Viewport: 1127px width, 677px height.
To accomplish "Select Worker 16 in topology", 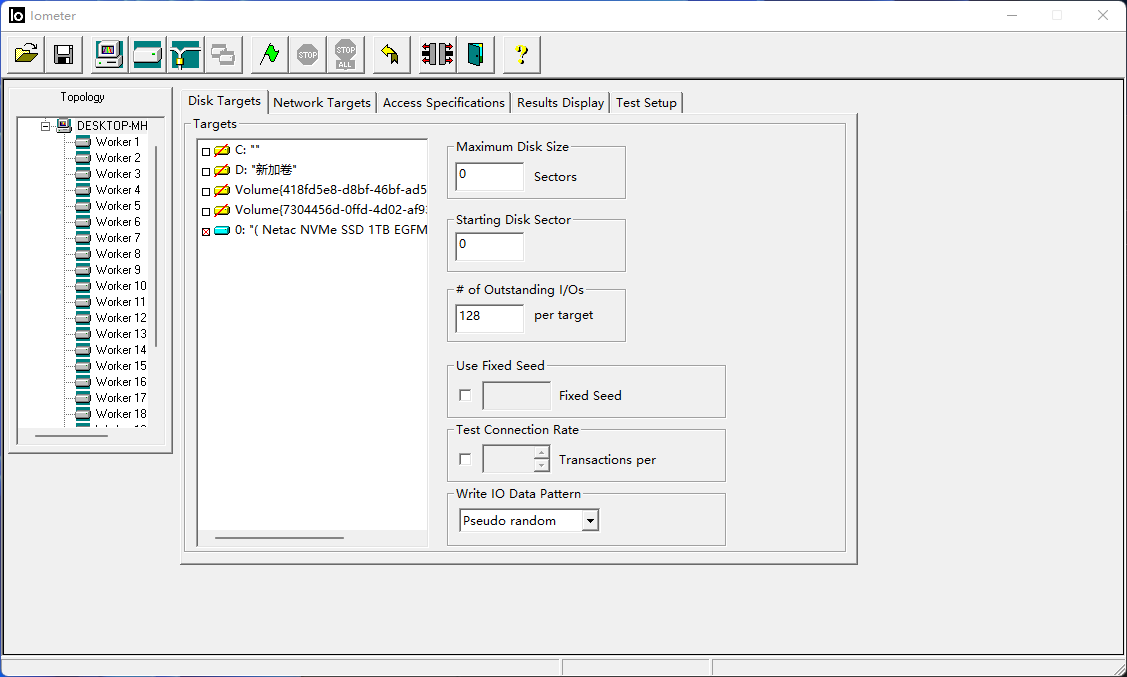I will 121,382.
